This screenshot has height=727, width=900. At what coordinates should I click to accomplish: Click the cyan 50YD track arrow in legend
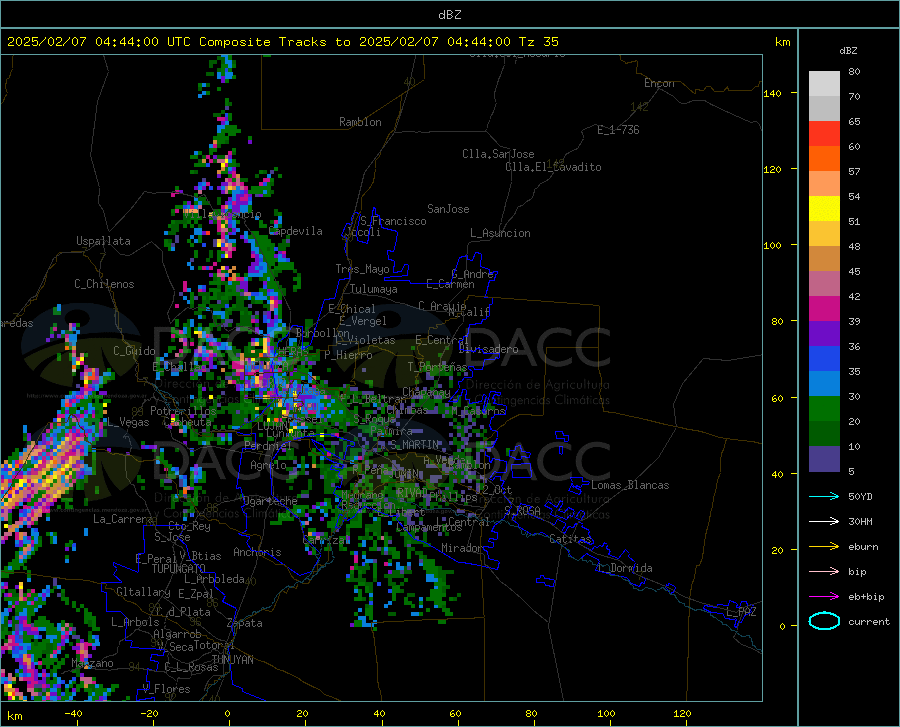click(824, 496)
